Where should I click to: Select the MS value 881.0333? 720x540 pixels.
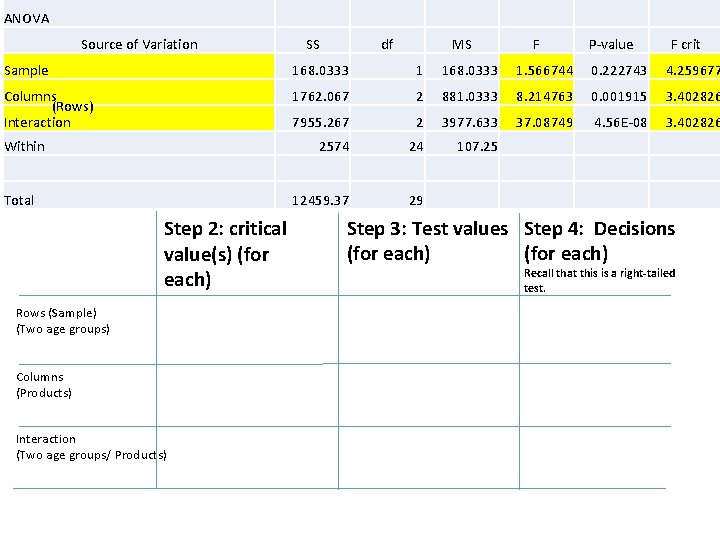[470, 96]
